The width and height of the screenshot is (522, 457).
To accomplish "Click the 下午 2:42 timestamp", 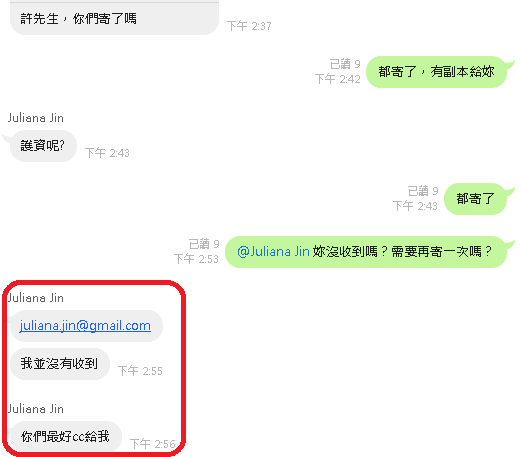I will coord(338,79).
